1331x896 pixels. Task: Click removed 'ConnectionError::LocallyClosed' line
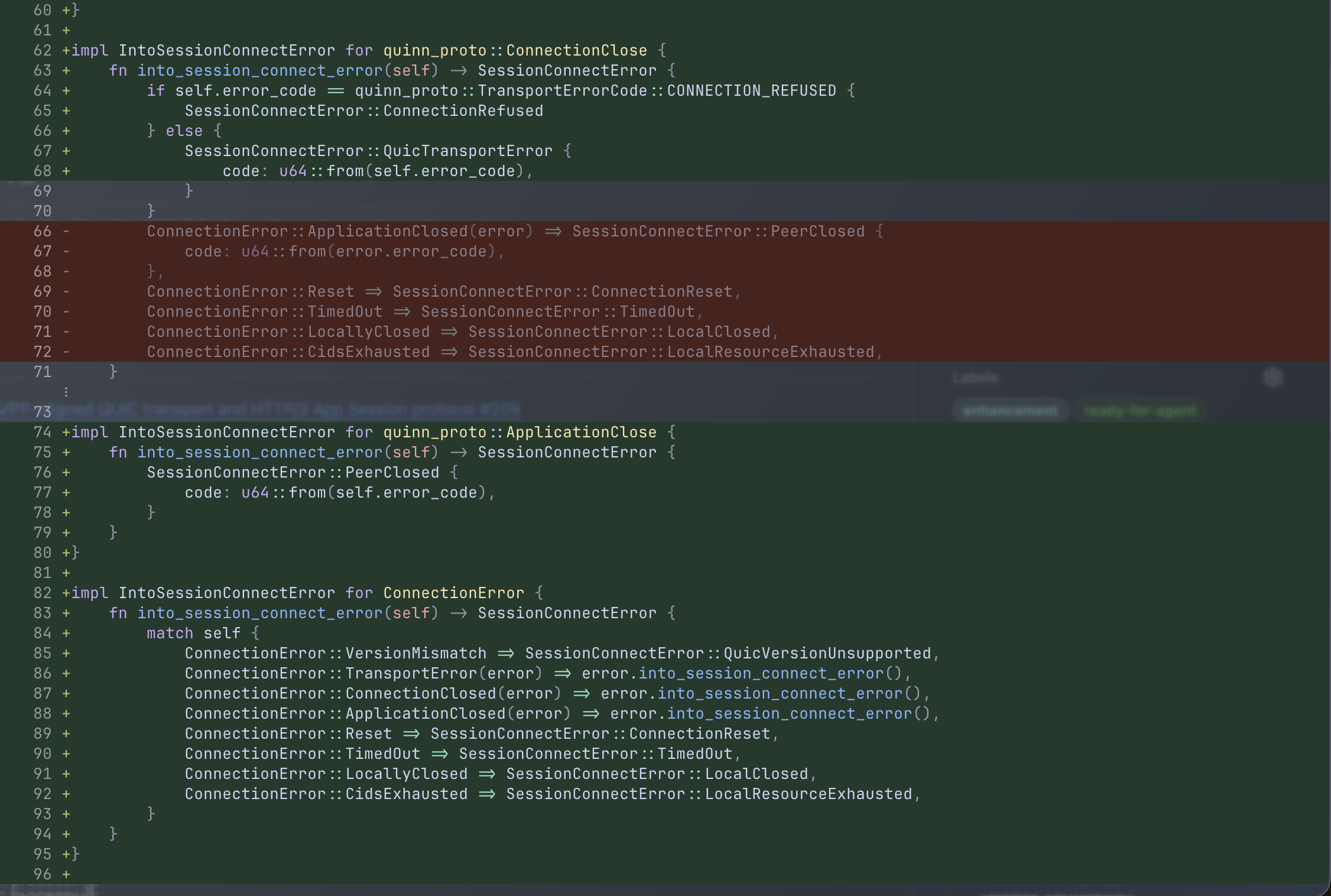(288, 332)
